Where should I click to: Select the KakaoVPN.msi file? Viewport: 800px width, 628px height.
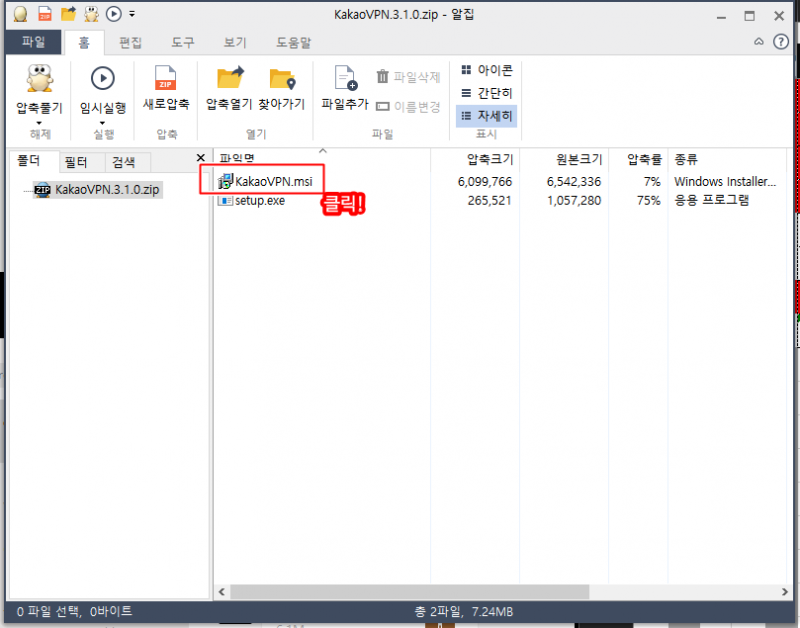pyautogui.click(x=273, y=181)
